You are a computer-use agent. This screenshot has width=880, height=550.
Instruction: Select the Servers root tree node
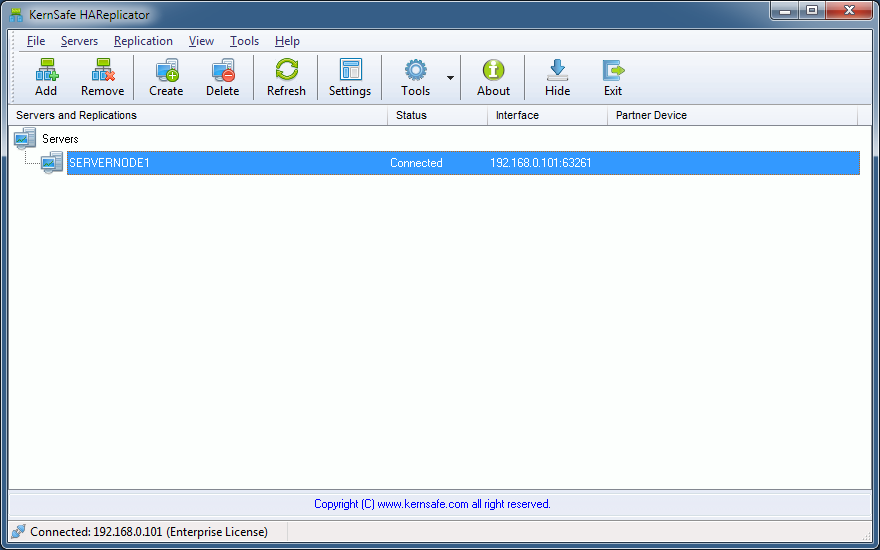[60, 139]
